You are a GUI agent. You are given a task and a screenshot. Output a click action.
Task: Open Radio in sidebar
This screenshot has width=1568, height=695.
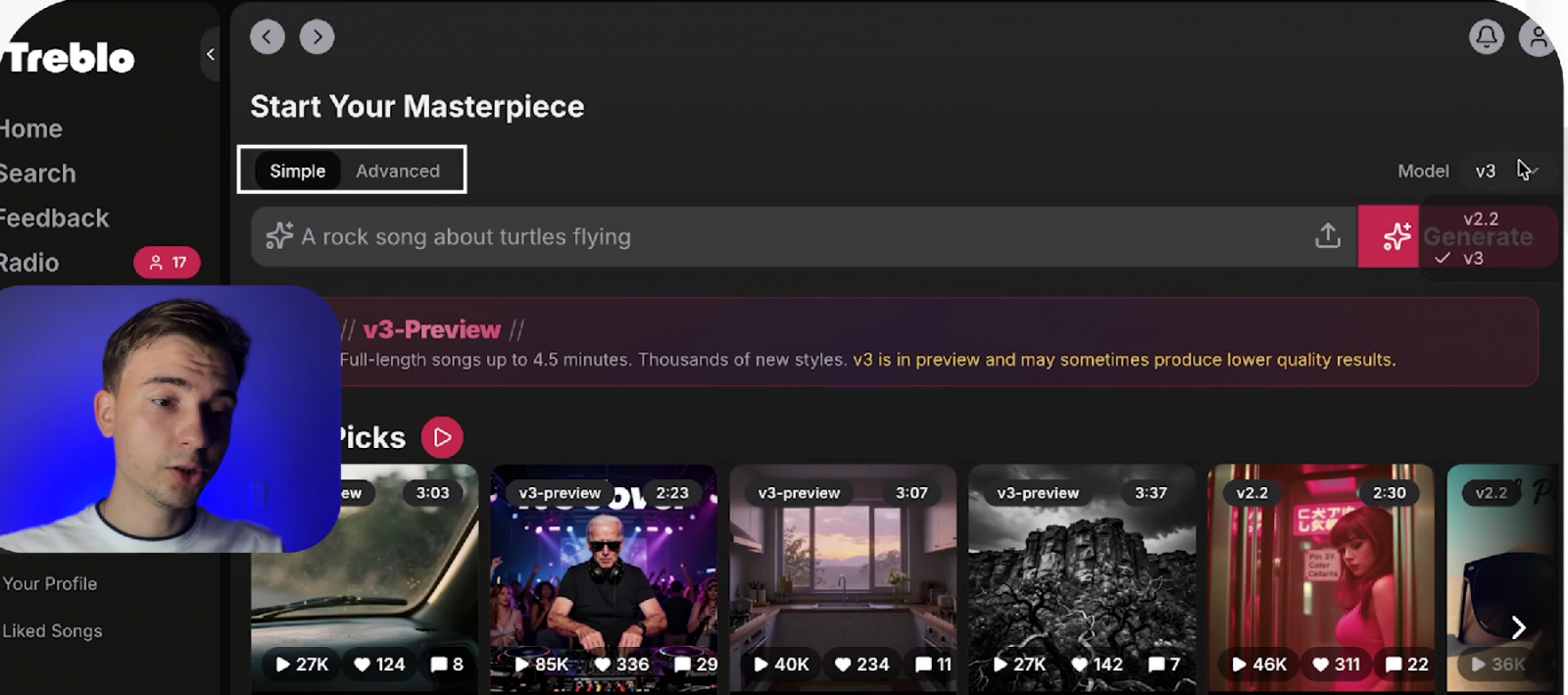point(29,263)
